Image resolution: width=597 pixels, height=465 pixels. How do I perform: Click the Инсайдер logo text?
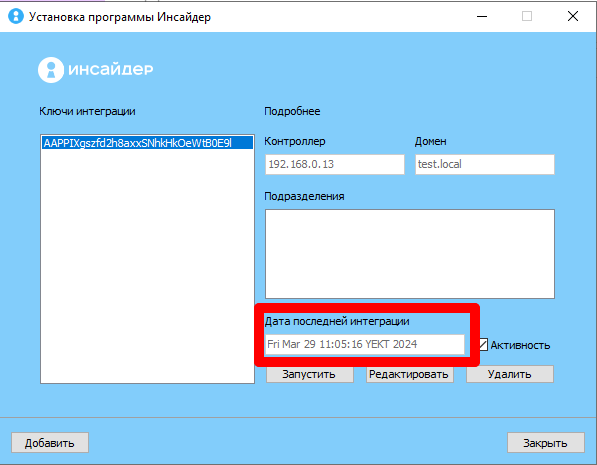pos(110,69)
